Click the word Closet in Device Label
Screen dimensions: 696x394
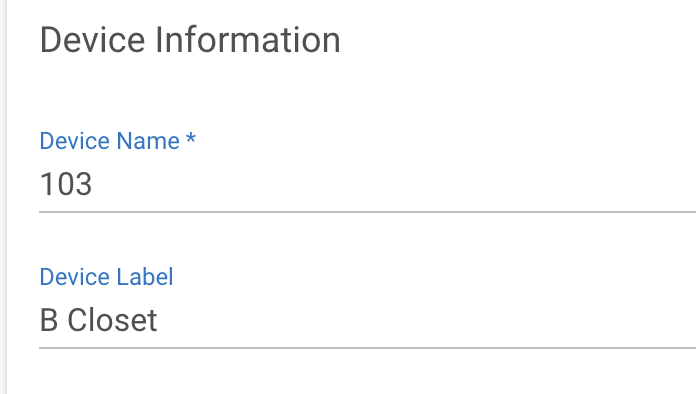pyautogui.click(x=112, y=320)
